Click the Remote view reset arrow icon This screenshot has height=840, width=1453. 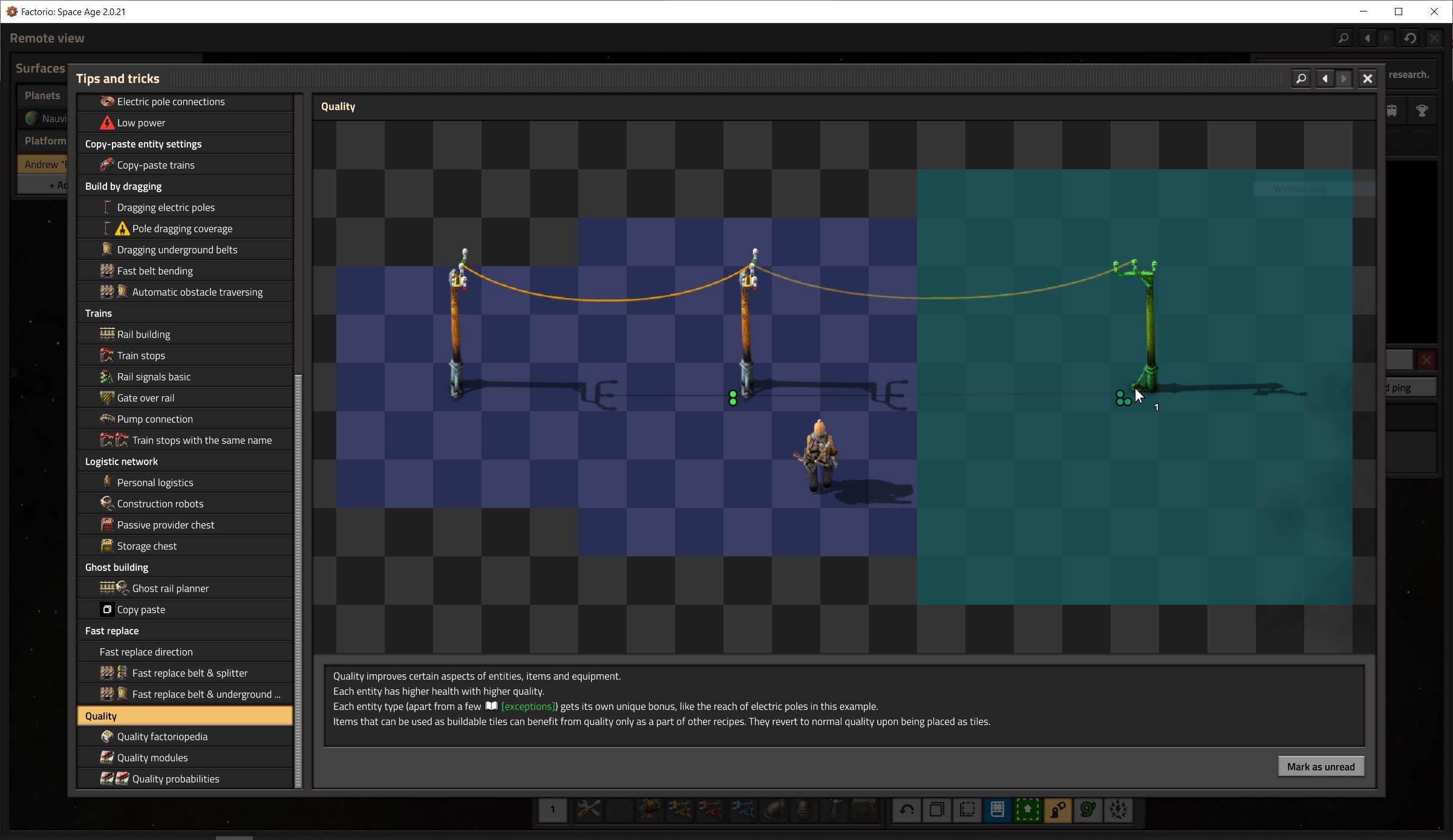[x=1410, y=38]
